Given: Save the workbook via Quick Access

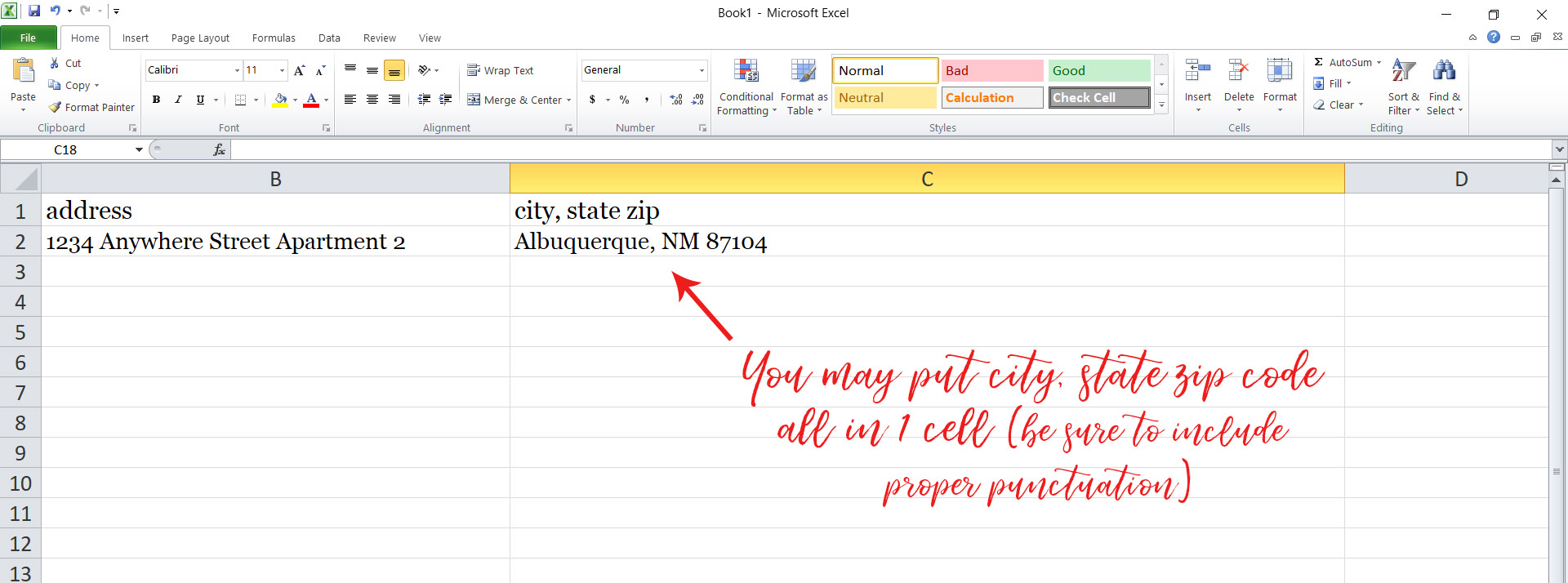Looking at the screenshot, I should click(34, 11).
